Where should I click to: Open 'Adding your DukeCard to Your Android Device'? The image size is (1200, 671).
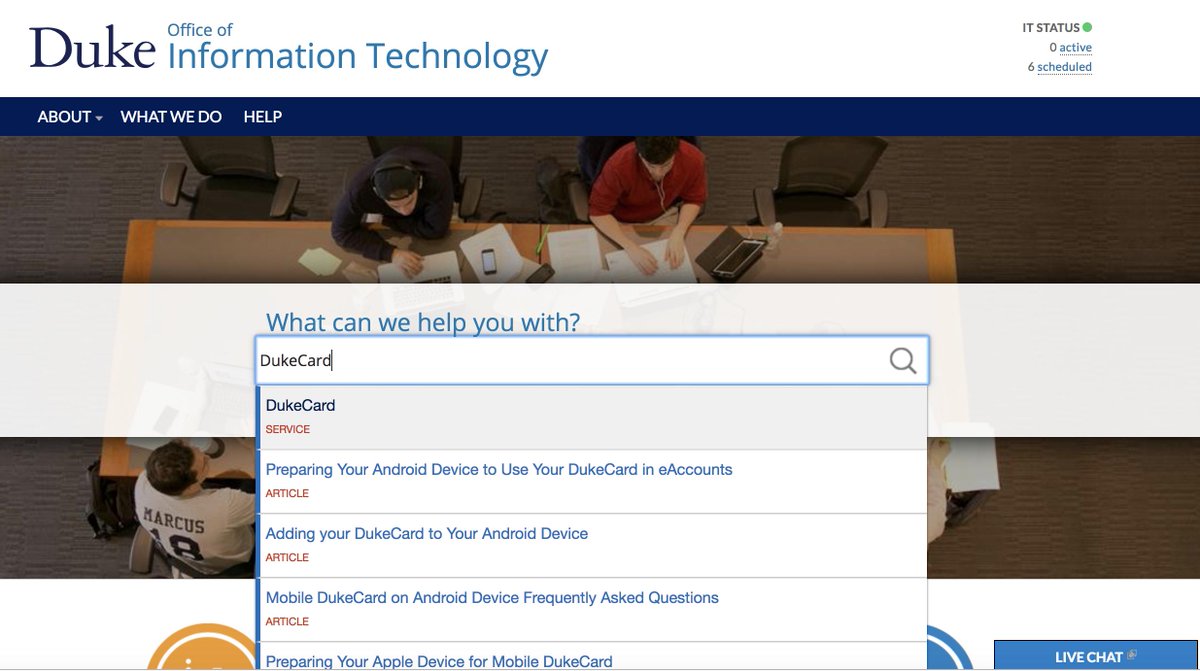426,533
